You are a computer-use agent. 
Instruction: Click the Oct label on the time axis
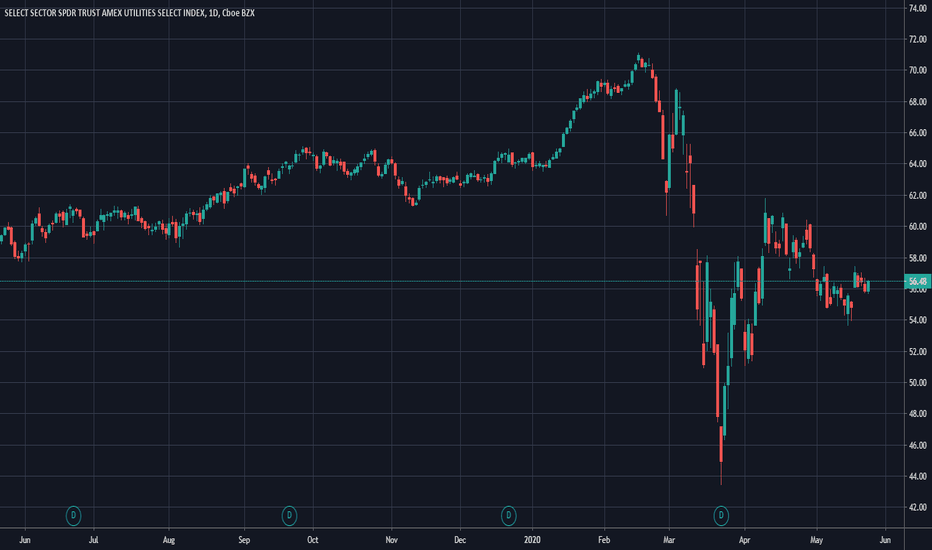(x=313, y=540)
